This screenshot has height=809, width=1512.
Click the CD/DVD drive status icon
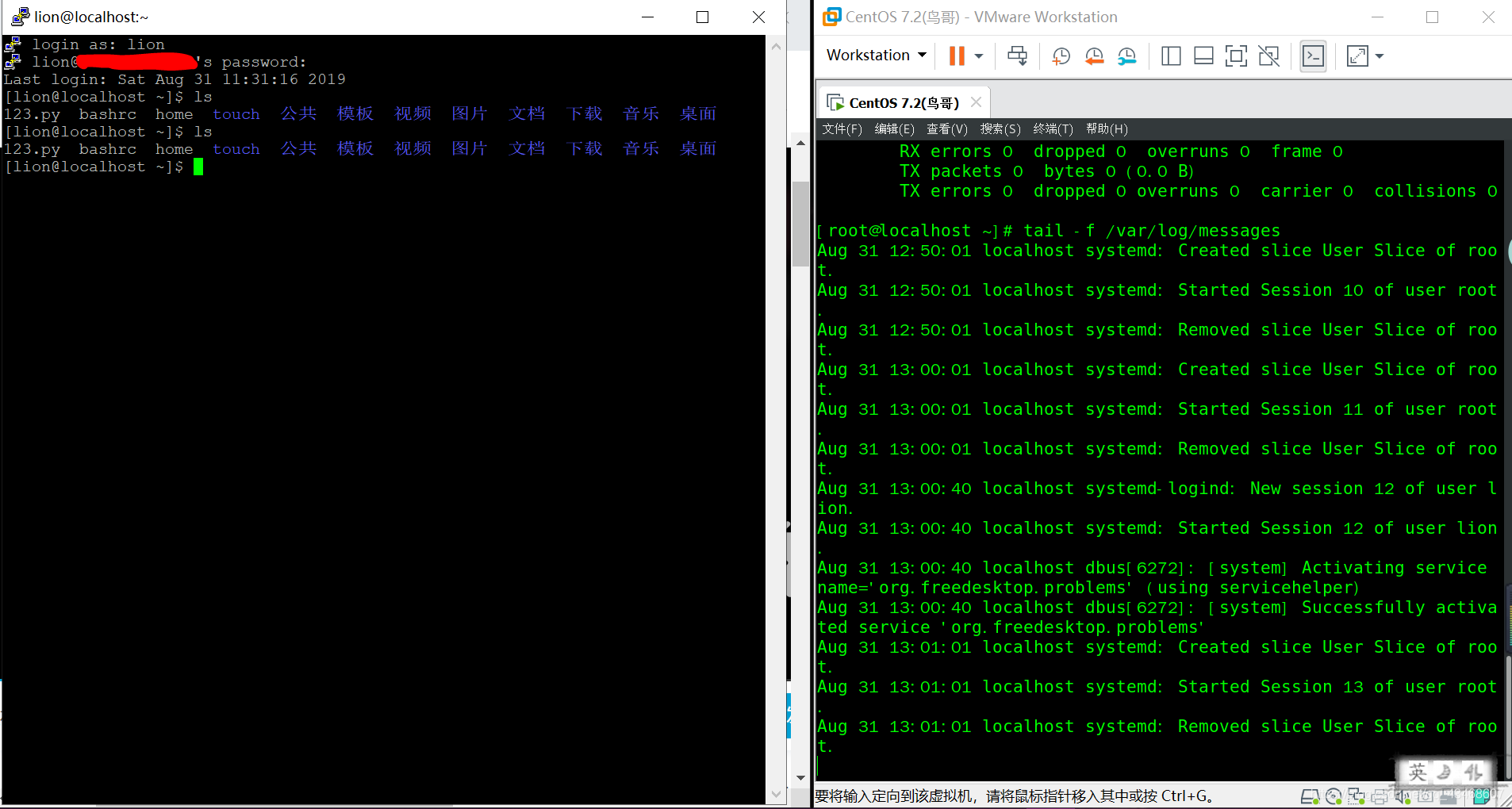click(x=1334, y=796)
